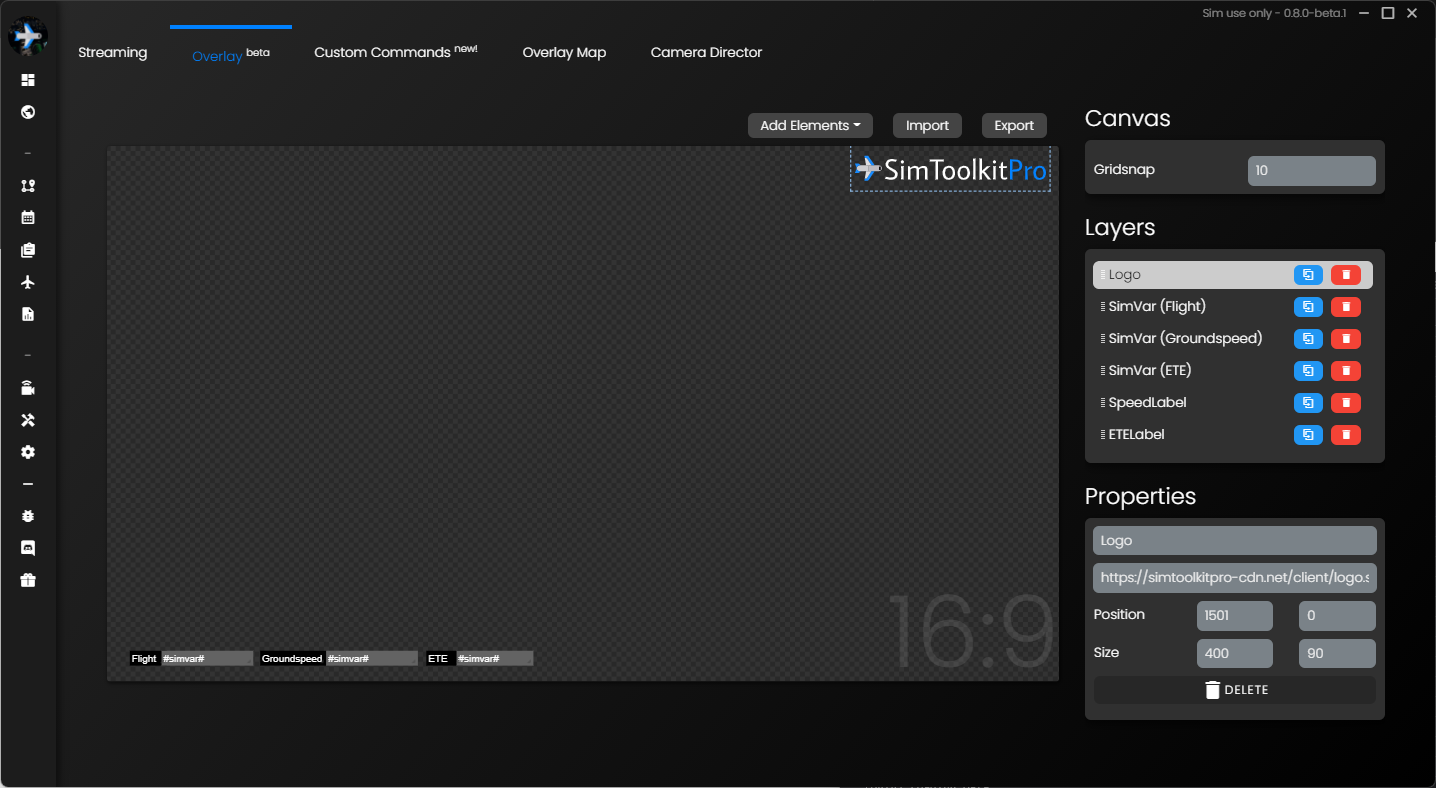1436x788 pixels.
Task: Delete the SimVar (ETE) layer
Action: (x=1346, y=371)
